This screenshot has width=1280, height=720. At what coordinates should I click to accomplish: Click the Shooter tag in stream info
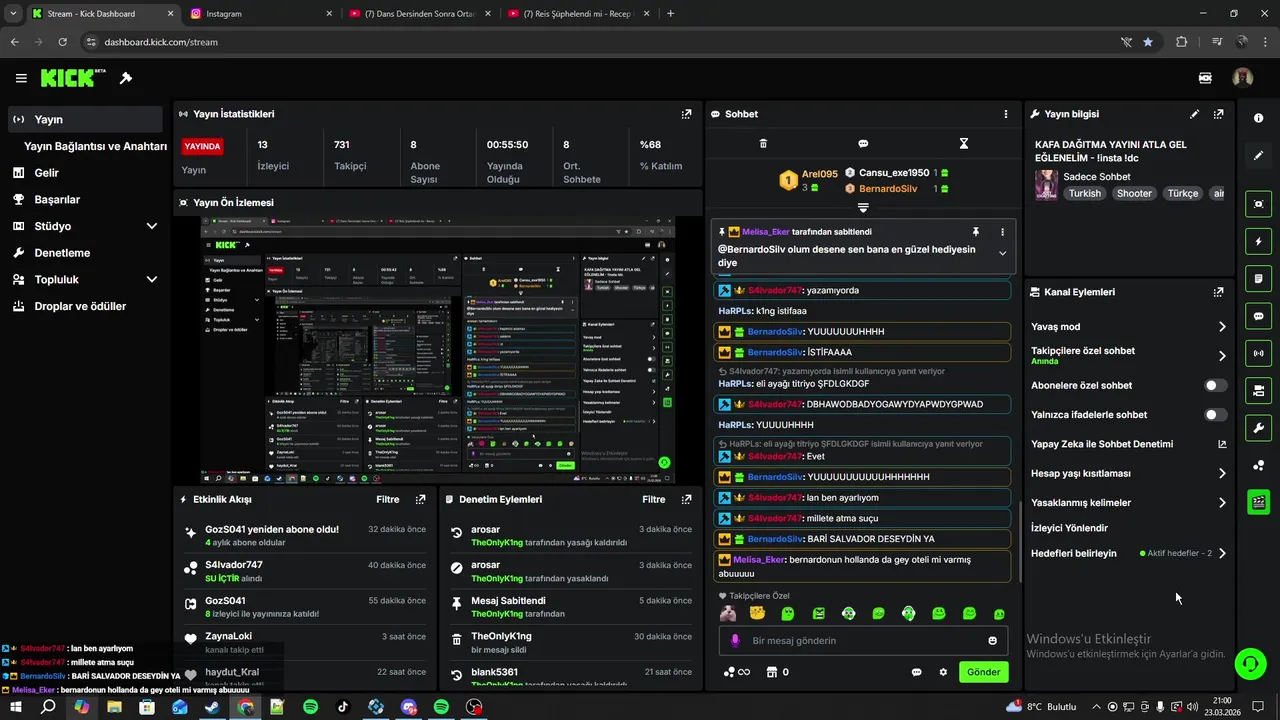pyautogui.click(x=1134, y=194)
